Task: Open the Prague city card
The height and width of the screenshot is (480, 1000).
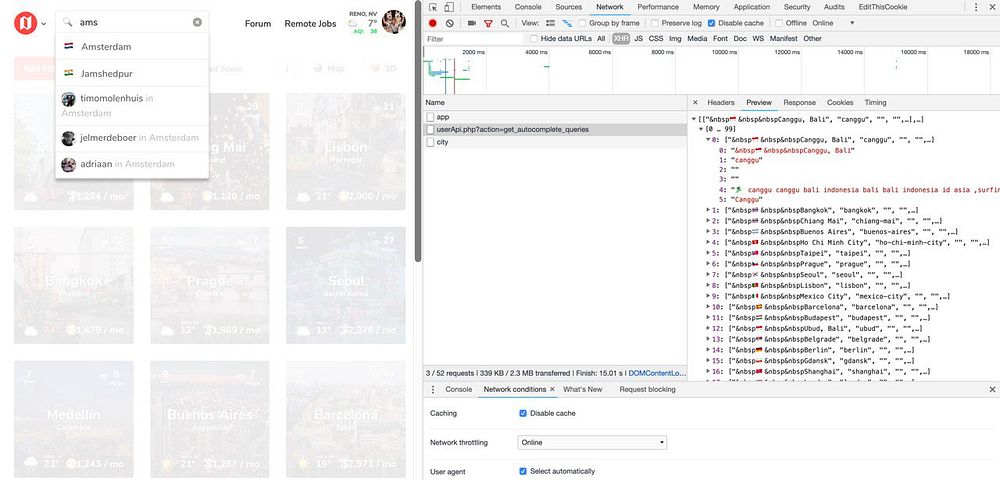Action: (x=210, y=286)
